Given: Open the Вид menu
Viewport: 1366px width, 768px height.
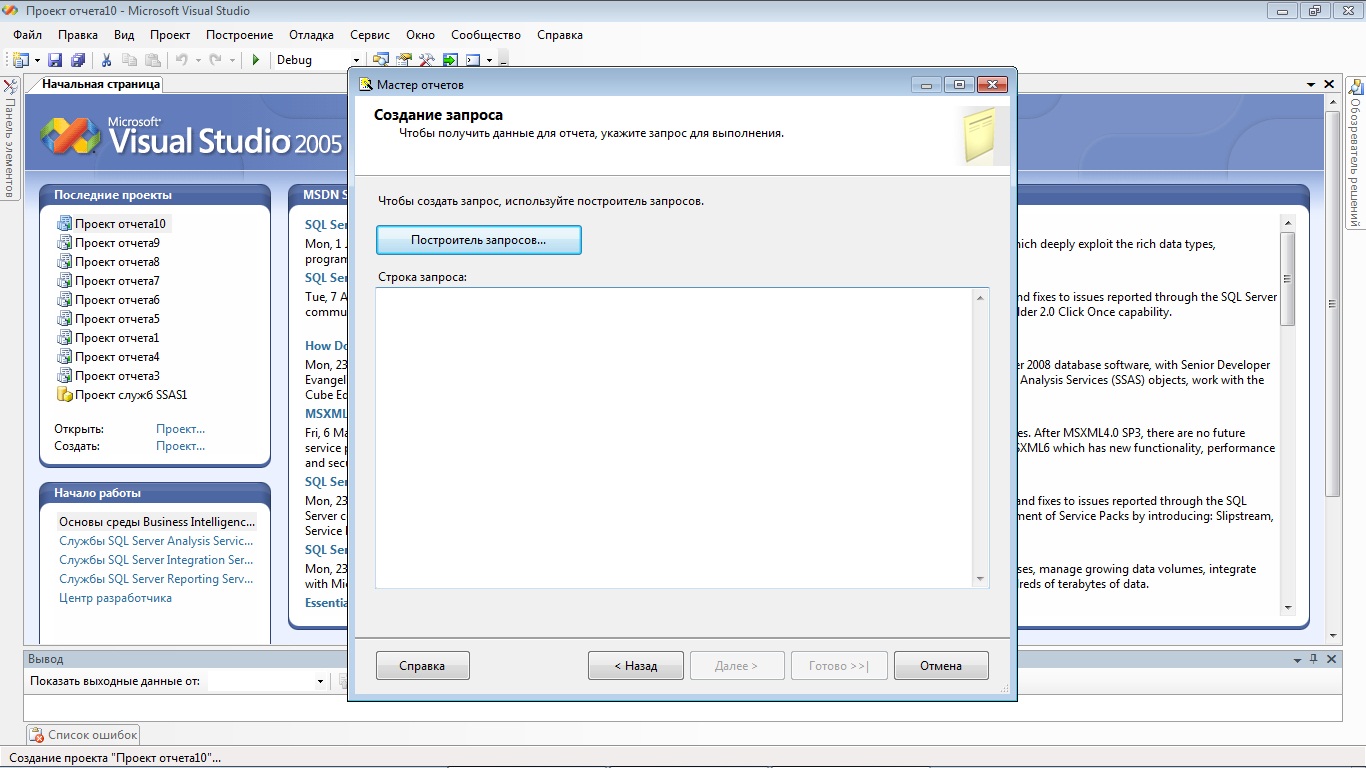Looking at the screenshot, I should click(124, 35).
